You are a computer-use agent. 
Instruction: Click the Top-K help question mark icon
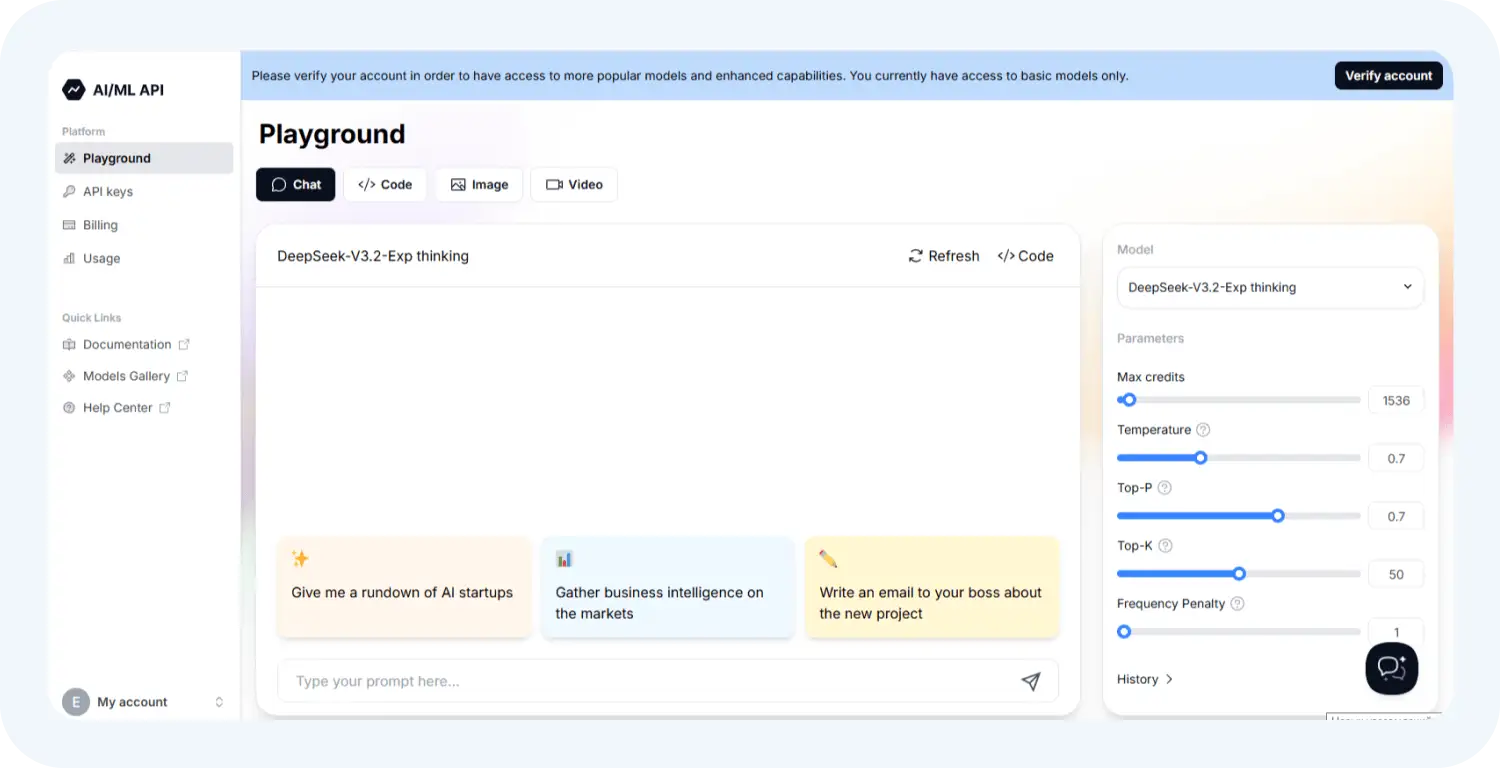[1165, 546]
